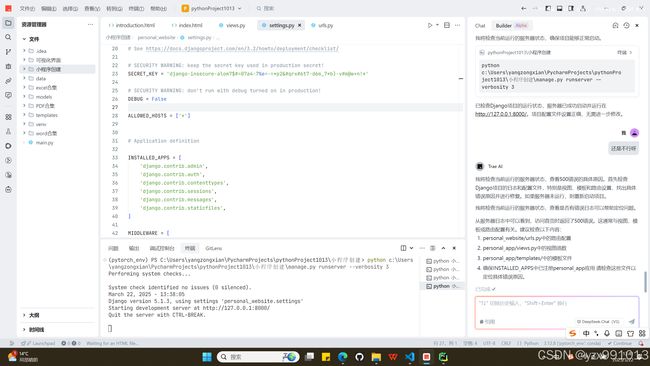
Task: Click the title bar search field
Action: click(x=265, y=8)
